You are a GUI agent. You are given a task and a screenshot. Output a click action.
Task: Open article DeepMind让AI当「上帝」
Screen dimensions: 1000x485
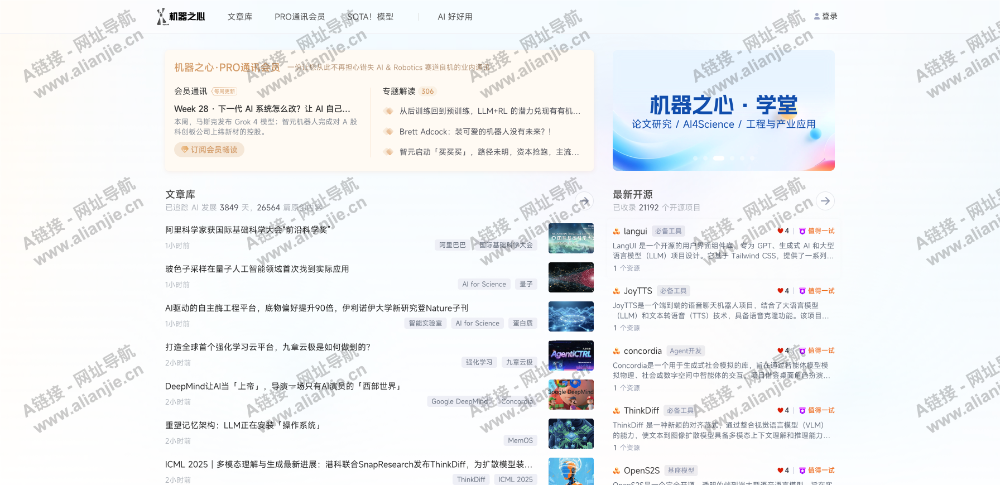[x=283, y=386]
